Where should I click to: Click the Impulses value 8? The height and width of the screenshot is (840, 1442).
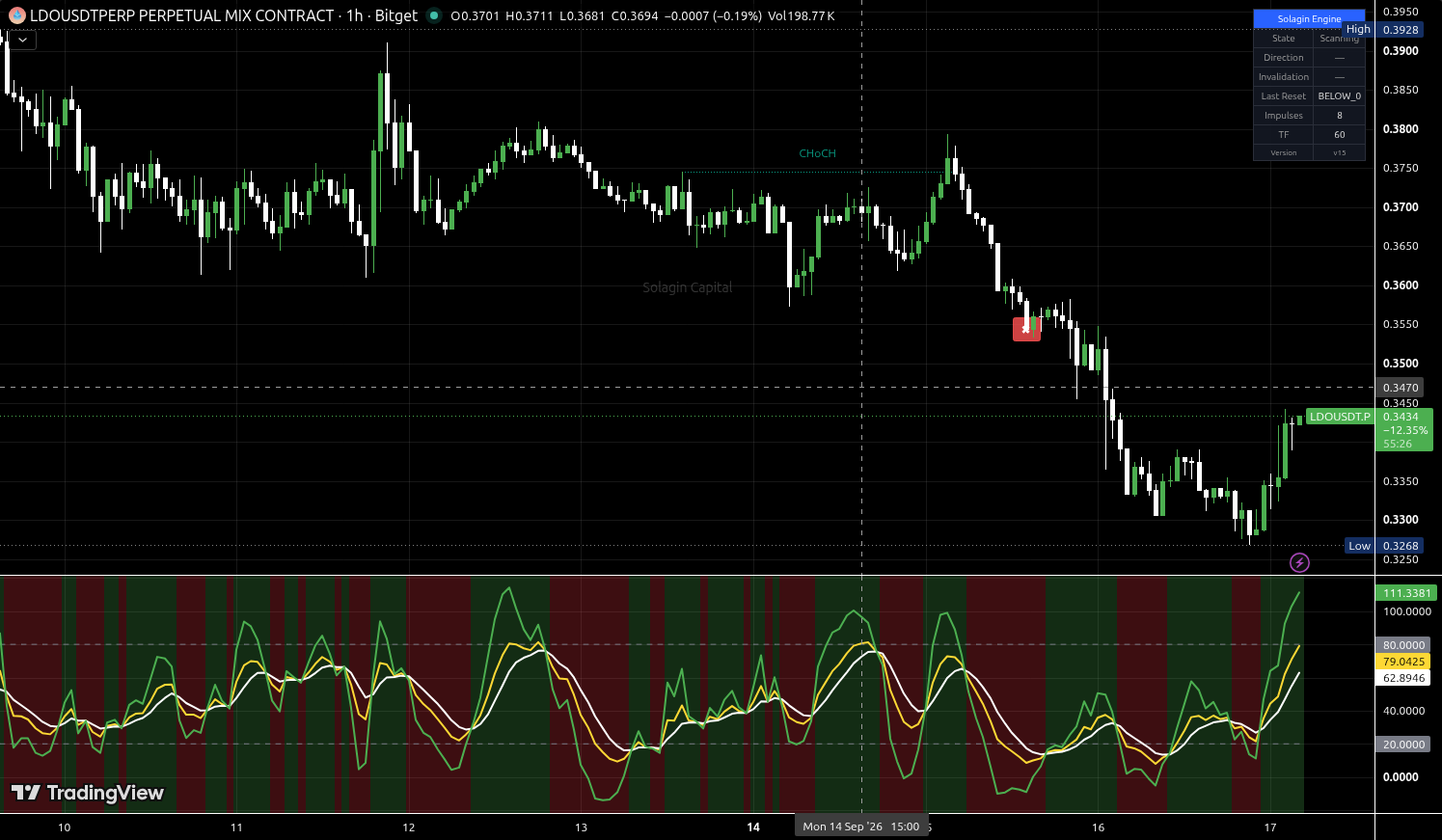pyautogui.click(x=1339, y=116)
